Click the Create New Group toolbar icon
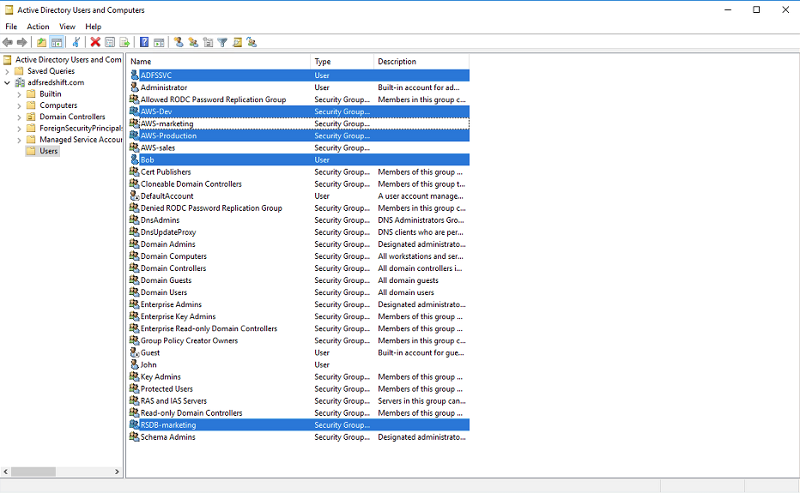 (193, 42)
